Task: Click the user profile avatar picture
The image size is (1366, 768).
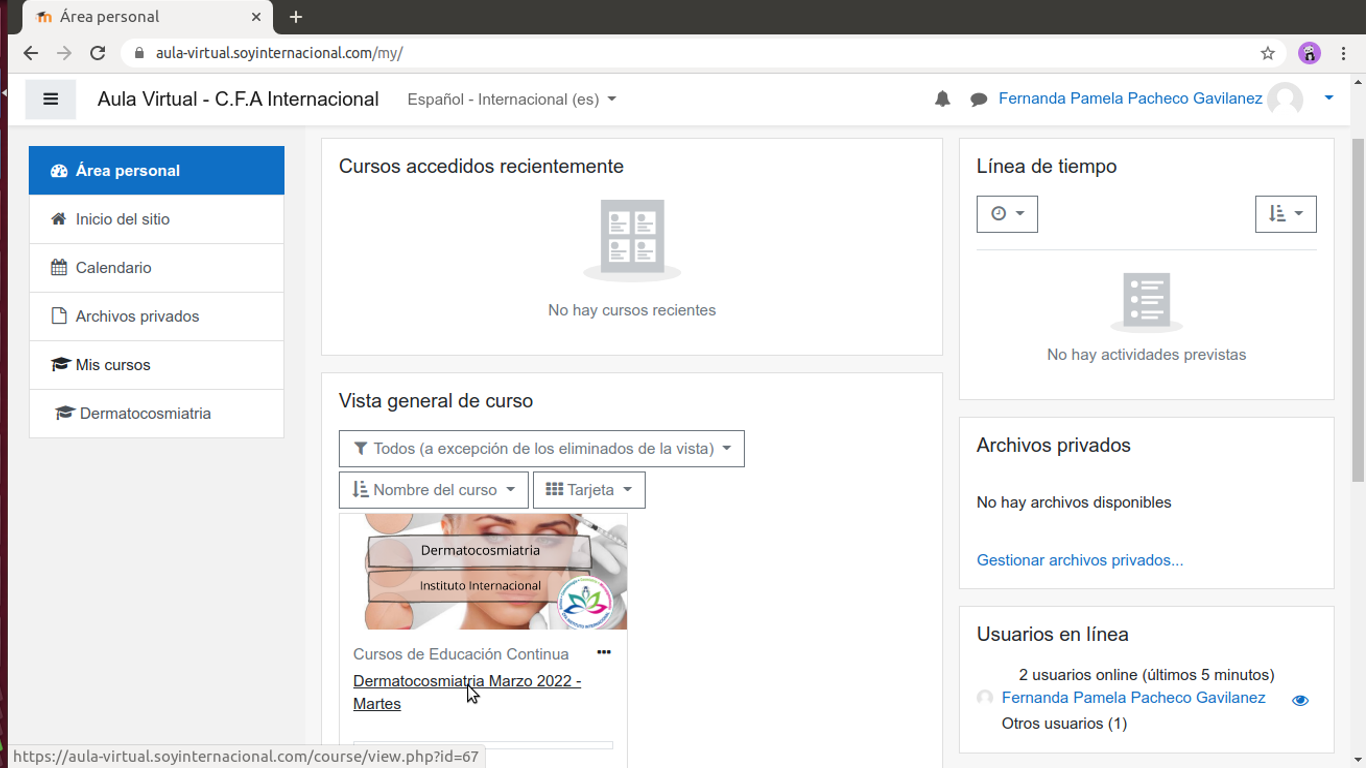Action: 1285,99
